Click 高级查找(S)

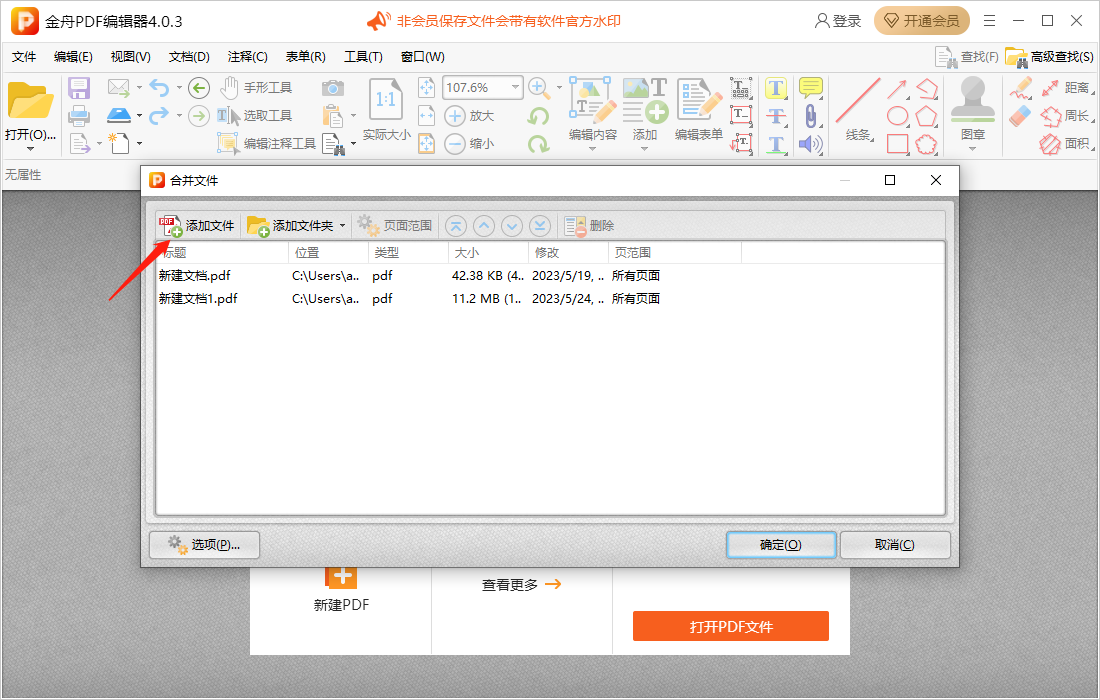[x=1049, y=57]
